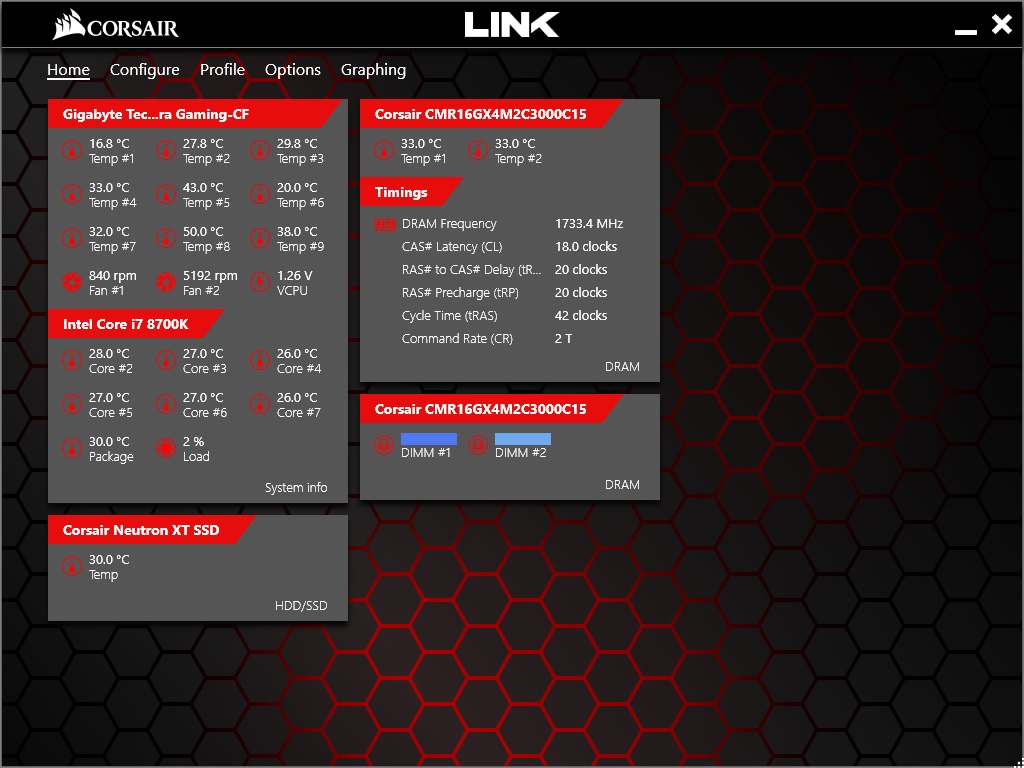Screen dimensions: 1024x768
Task: Click the Core #6 thermometer icon
Action: click(x=166, y=404)
